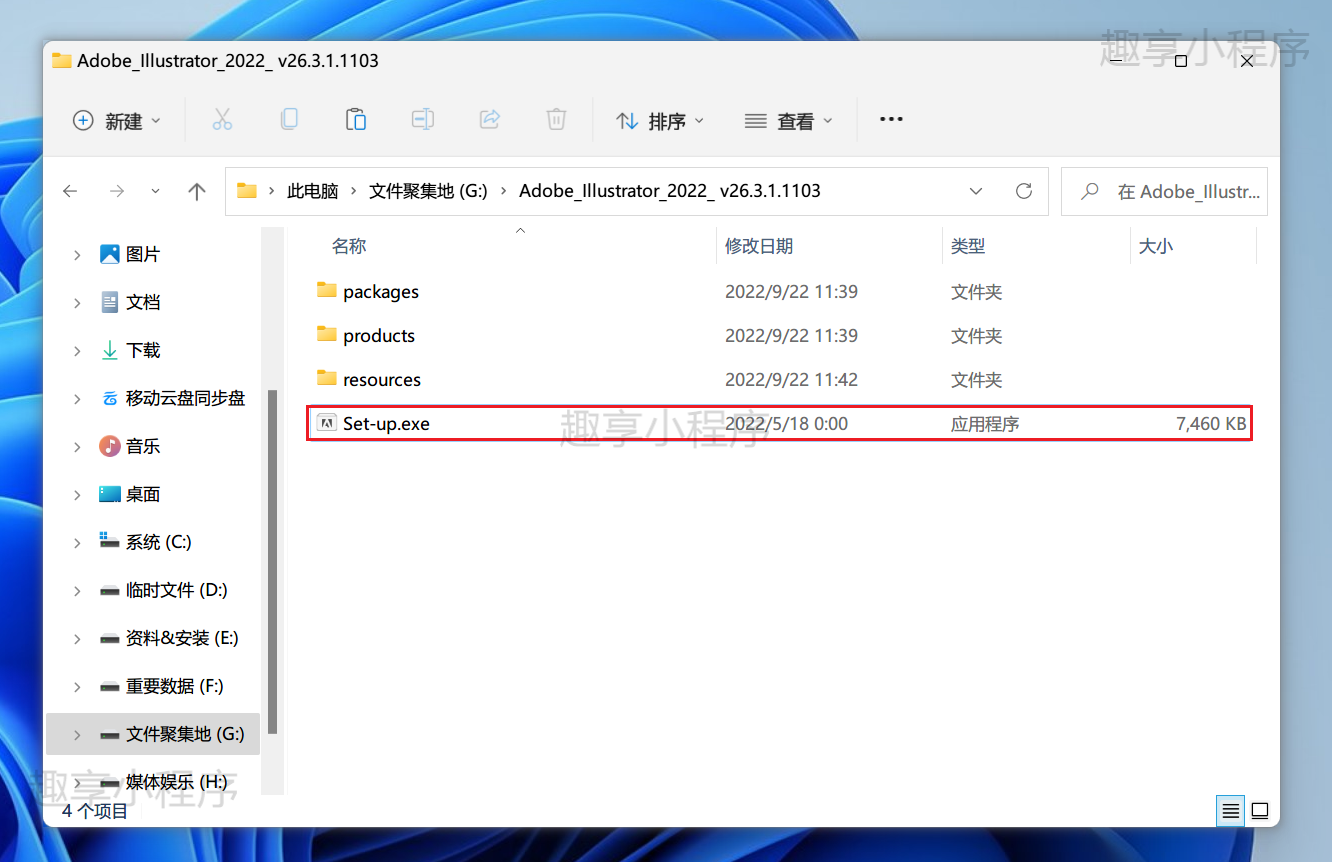Open address bar history dropdown
This screenshot has width=1332, height=862.
(x=976, y=191)
